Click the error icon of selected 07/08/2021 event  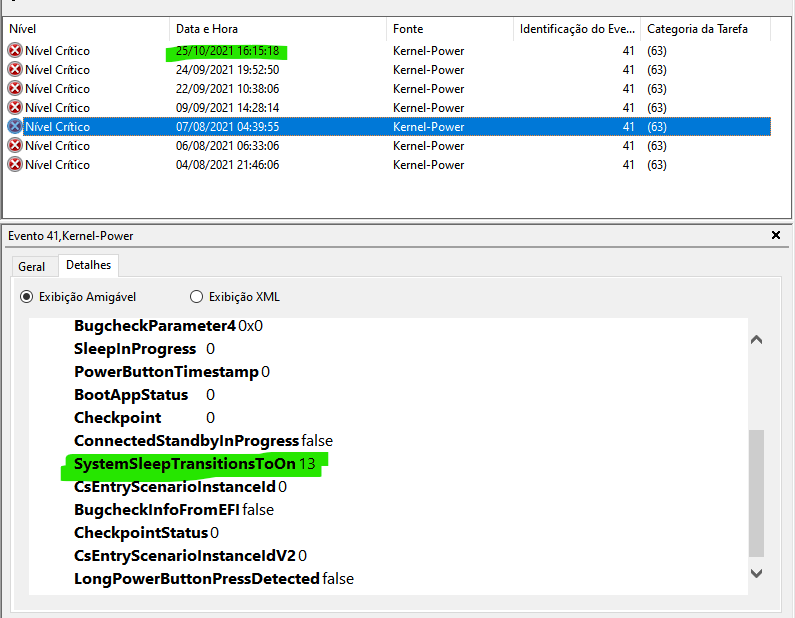pyautogui.click(x=15, y=126)
